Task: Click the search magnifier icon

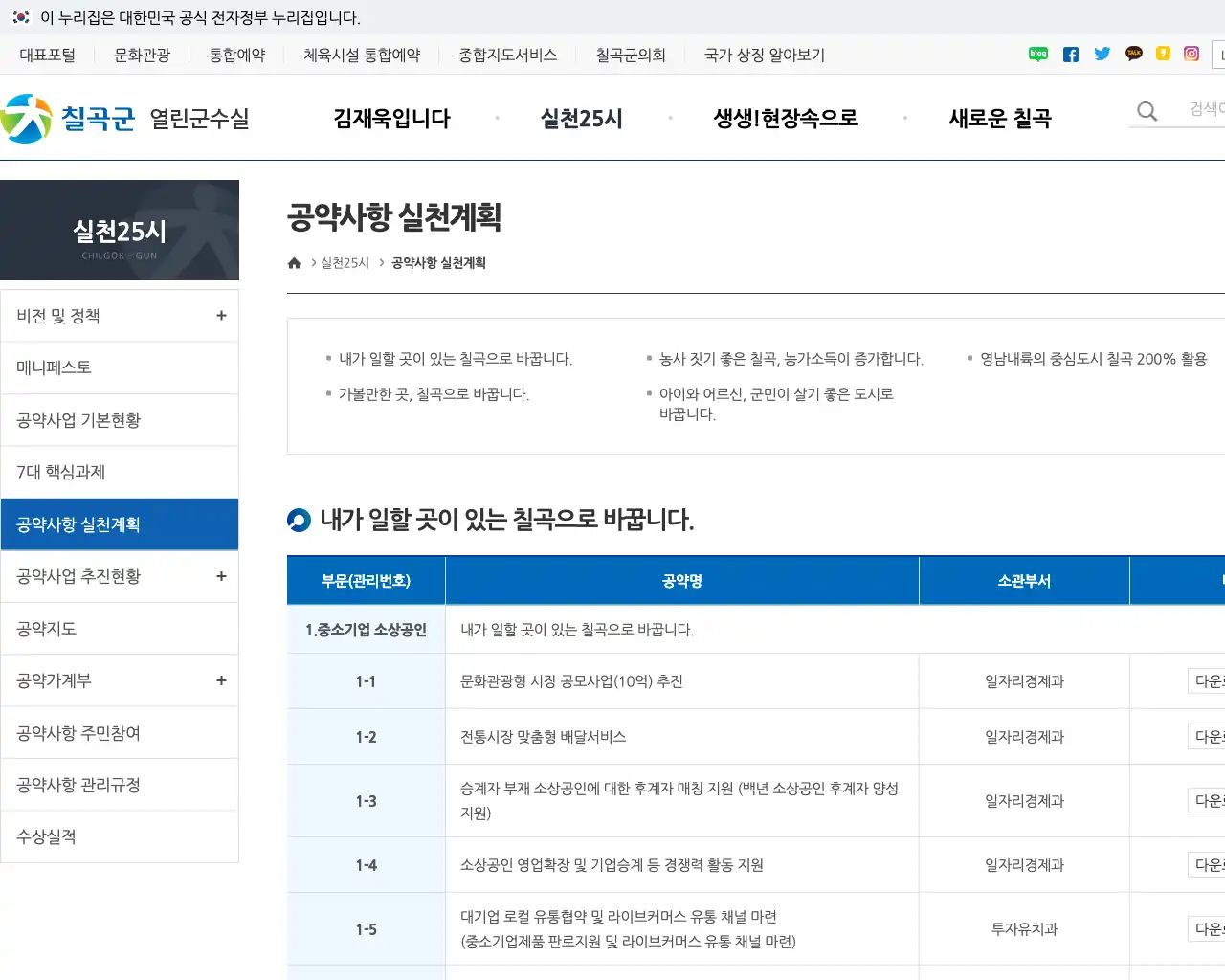Action: coord(1146,111)
